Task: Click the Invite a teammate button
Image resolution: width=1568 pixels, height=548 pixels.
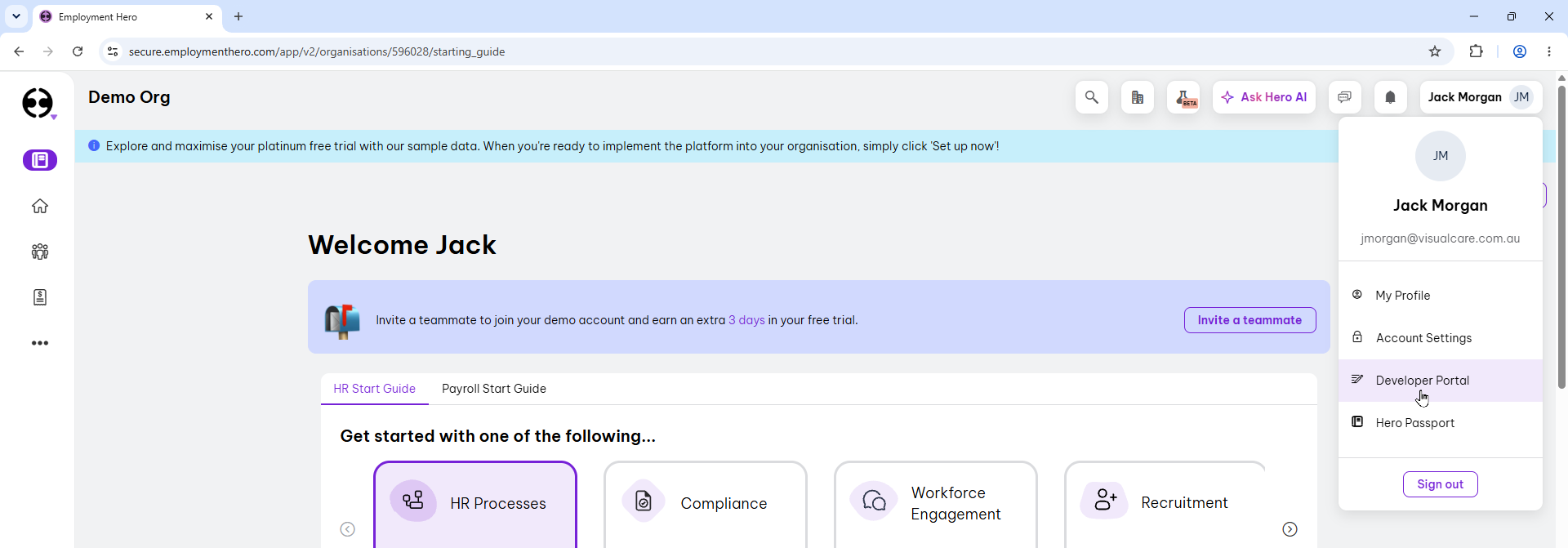Action: (1249, 320)
